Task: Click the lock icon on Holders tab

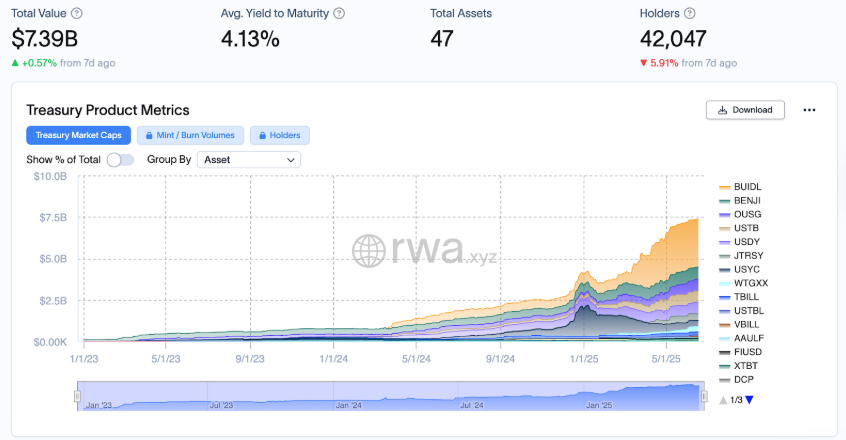Action: [x=262, y=135]
